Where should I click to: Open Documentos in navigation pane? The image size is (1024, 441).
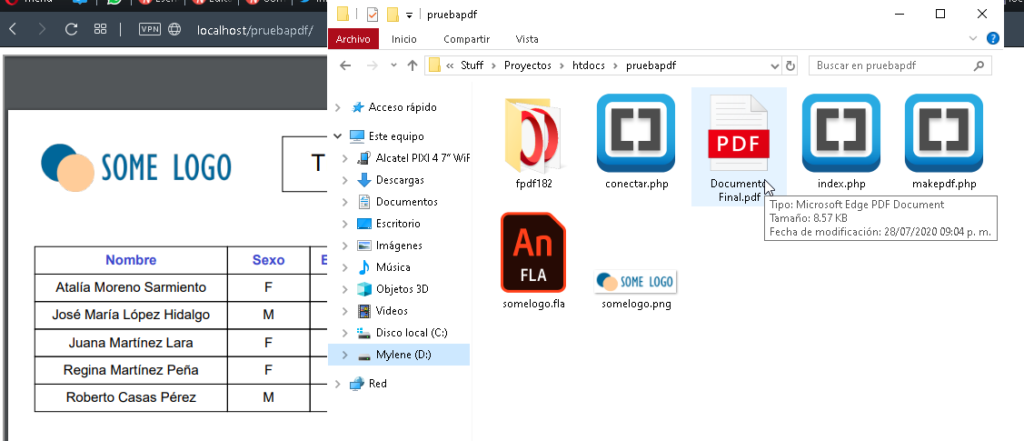point(406,202)
